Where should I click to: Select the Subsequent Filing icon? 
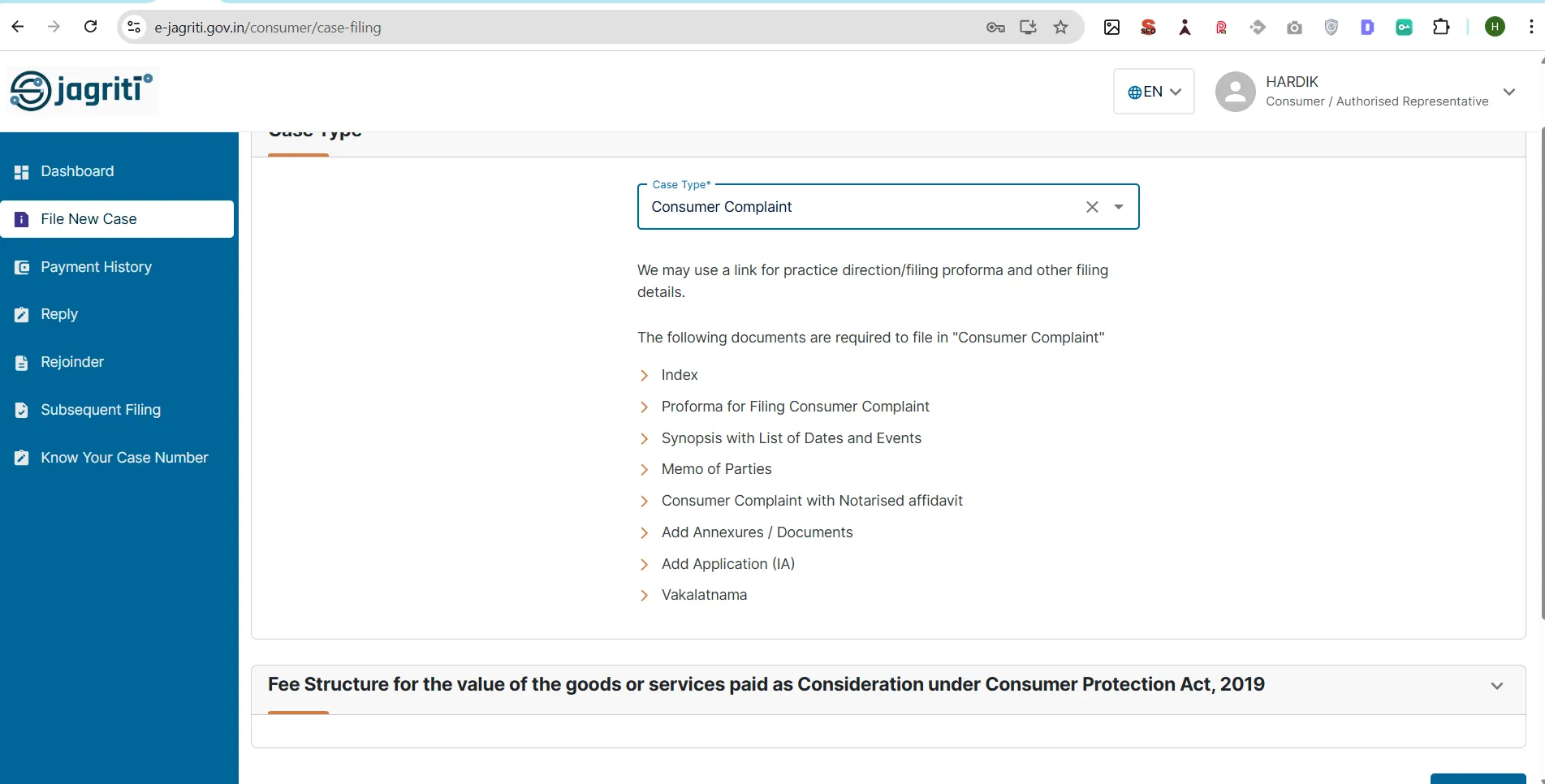pos(21,410)
